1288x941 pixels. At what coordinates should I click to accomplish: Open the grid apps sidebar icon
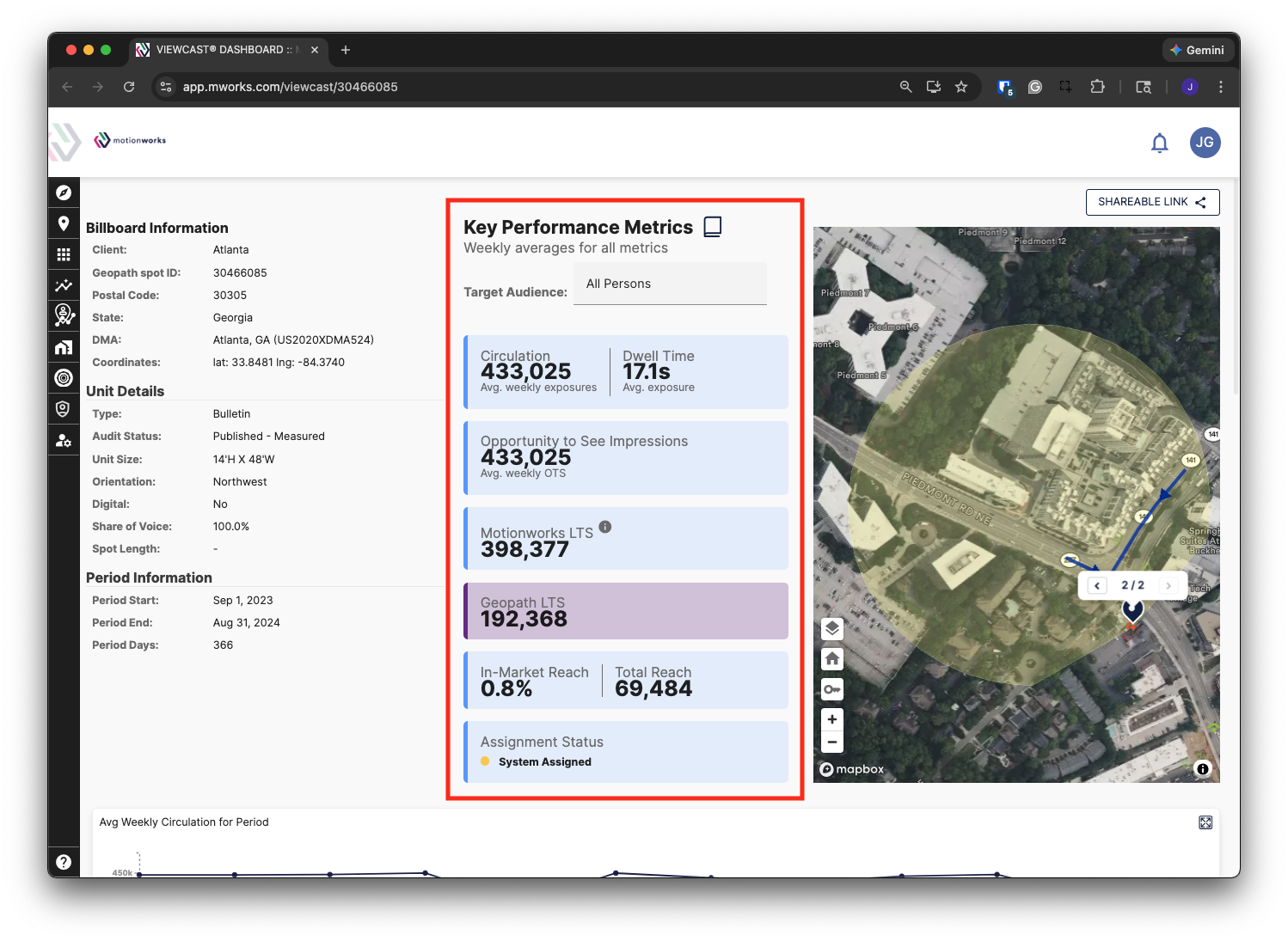[x=64, y=254]
